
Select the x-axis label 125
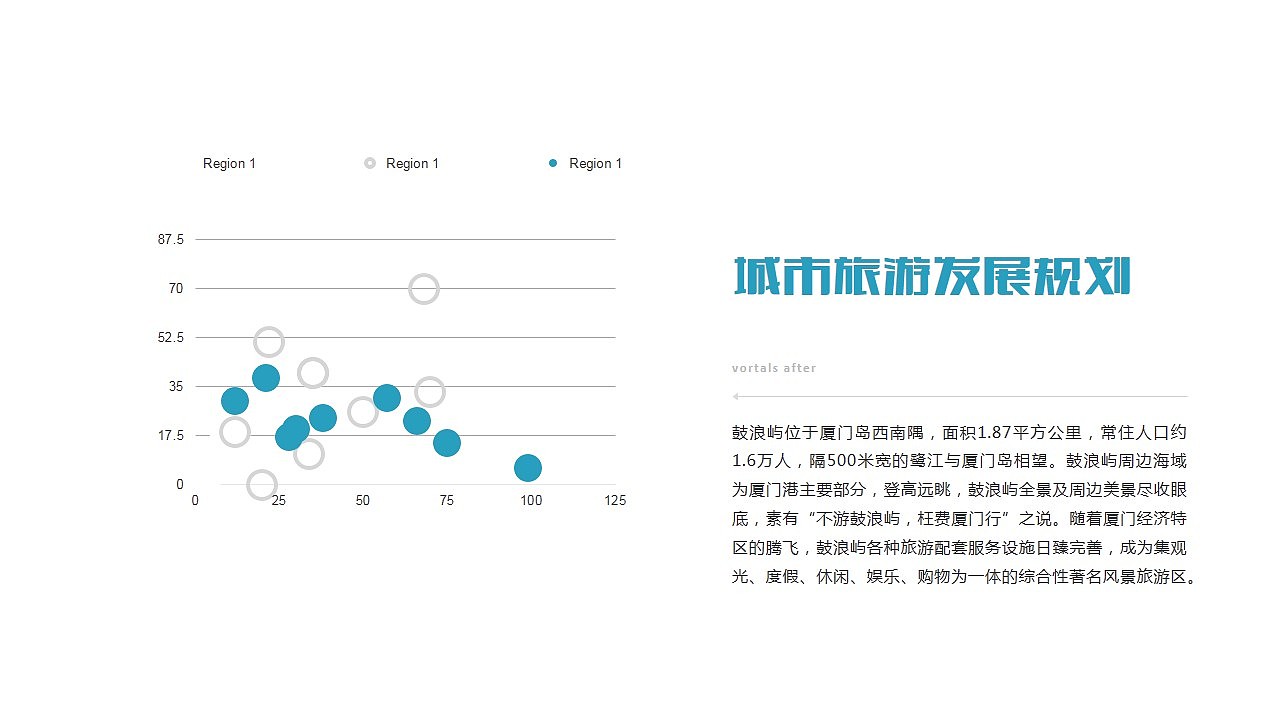615,500
